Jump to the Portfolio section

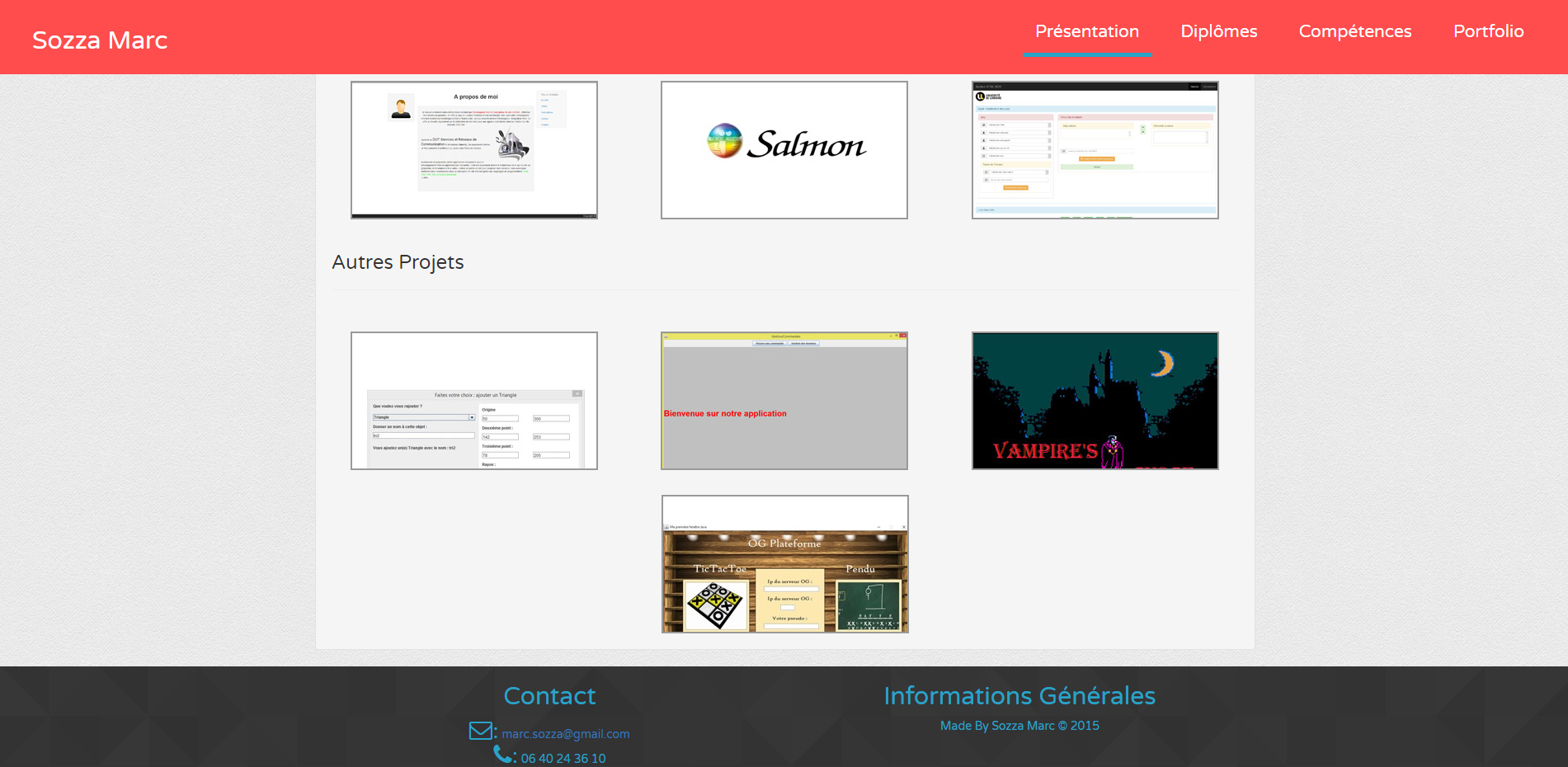(x=1488, y=31)
